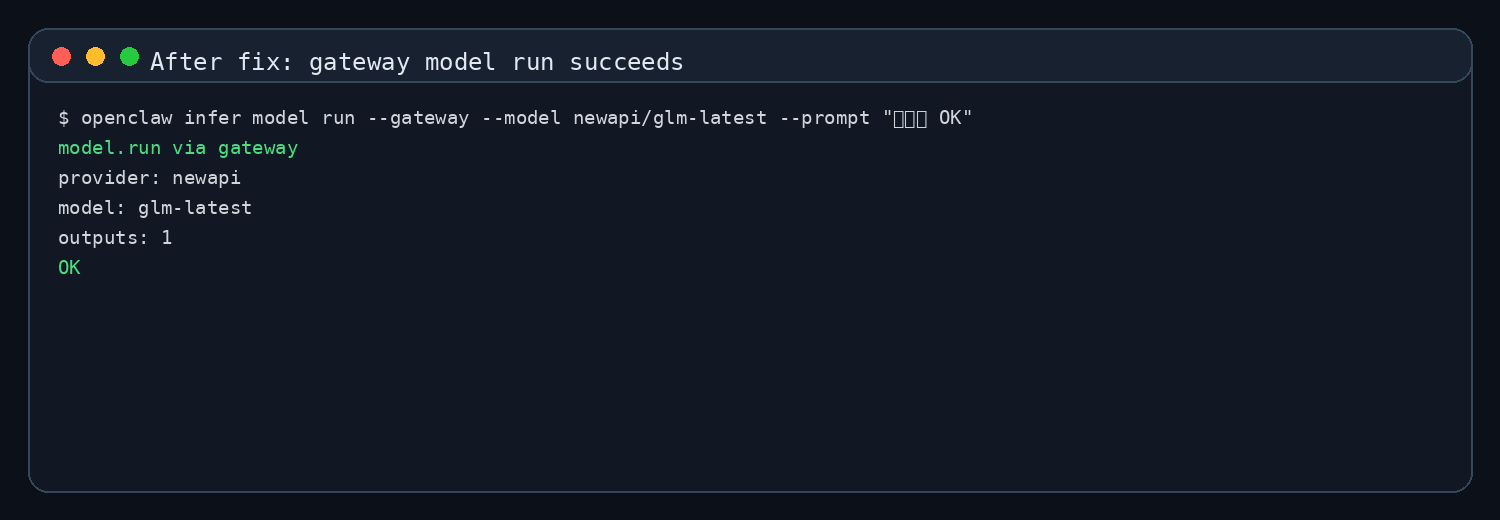This screenshot has width=1500, height=520.
Task: Click the window title 'After fix: gateway model run succeeds'
Action: (x=417, y=62)
